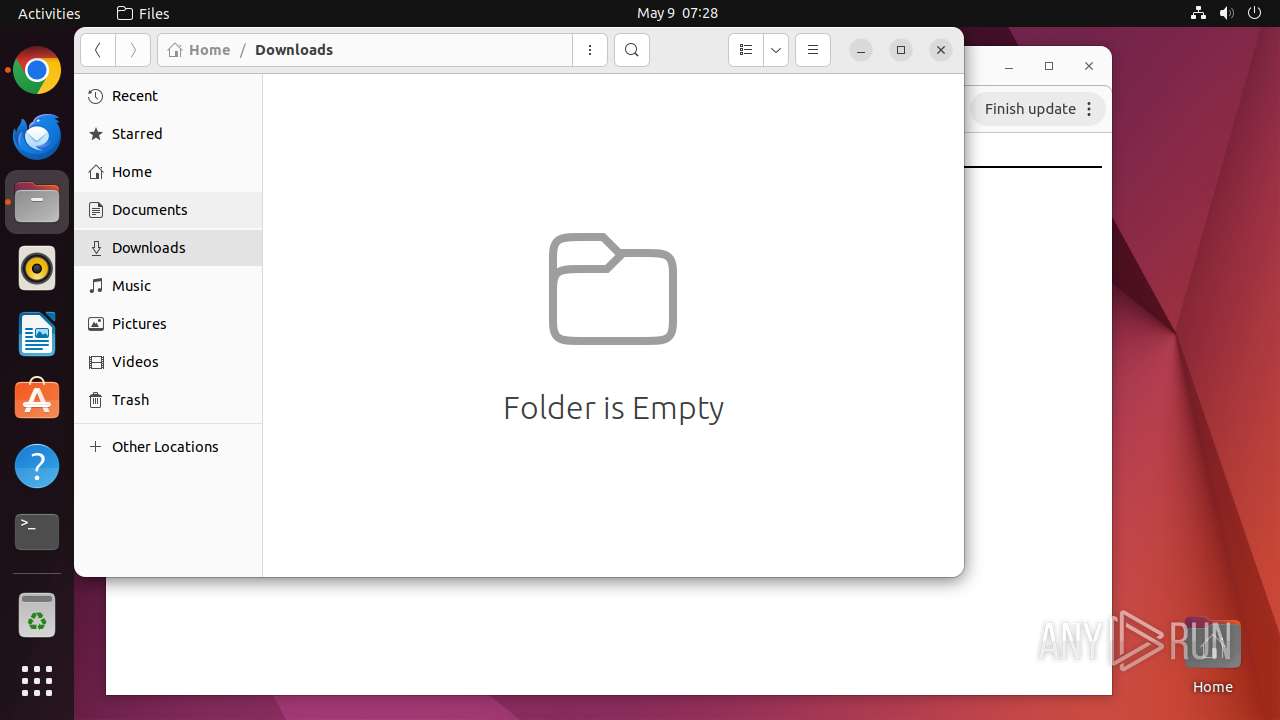Launch Rhythmbox from the dock

click(37, 269)
